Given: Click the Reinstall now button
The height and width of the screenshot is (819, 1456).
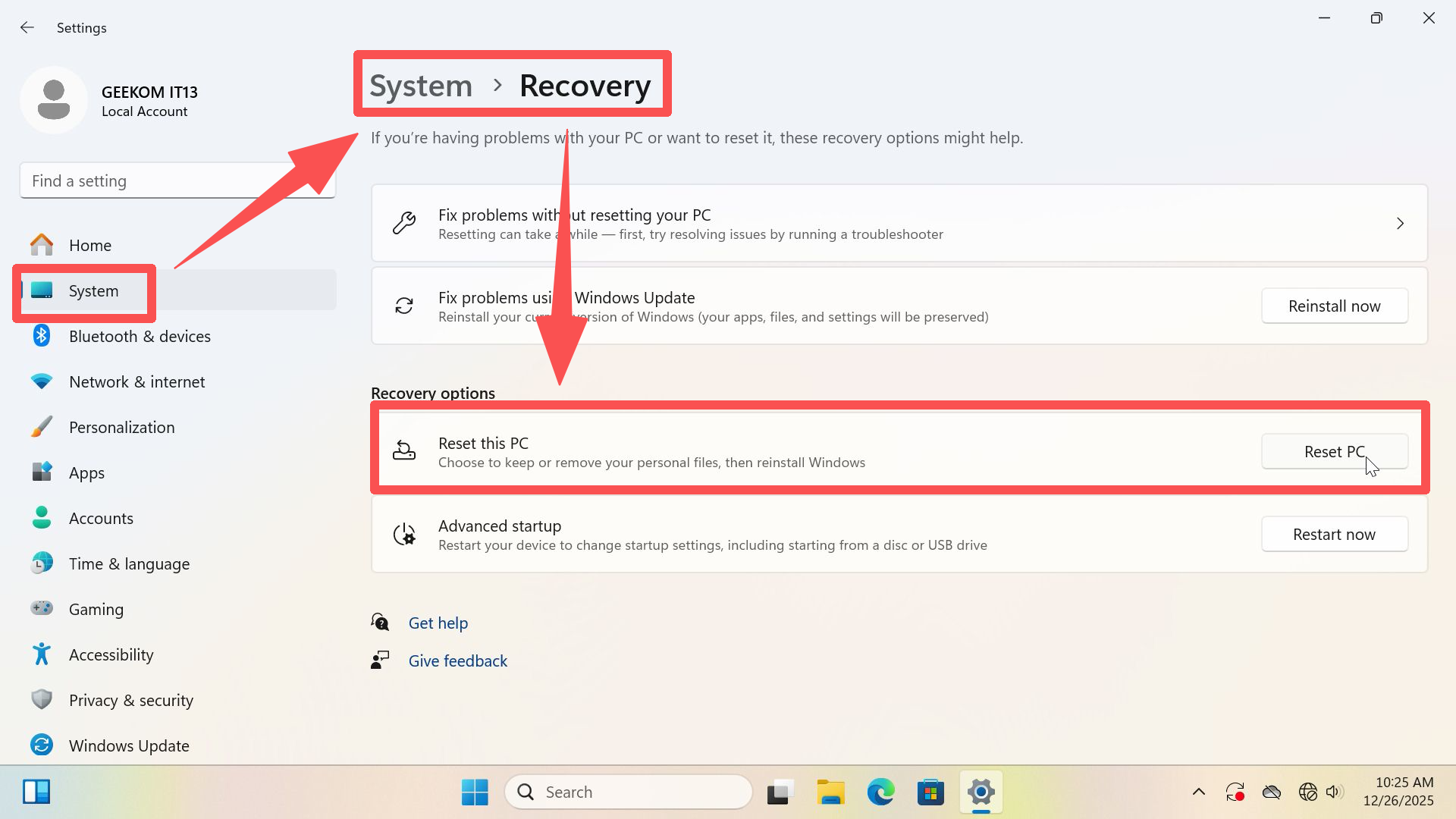Looking at the screenshot, I should tap(1334, 306).
